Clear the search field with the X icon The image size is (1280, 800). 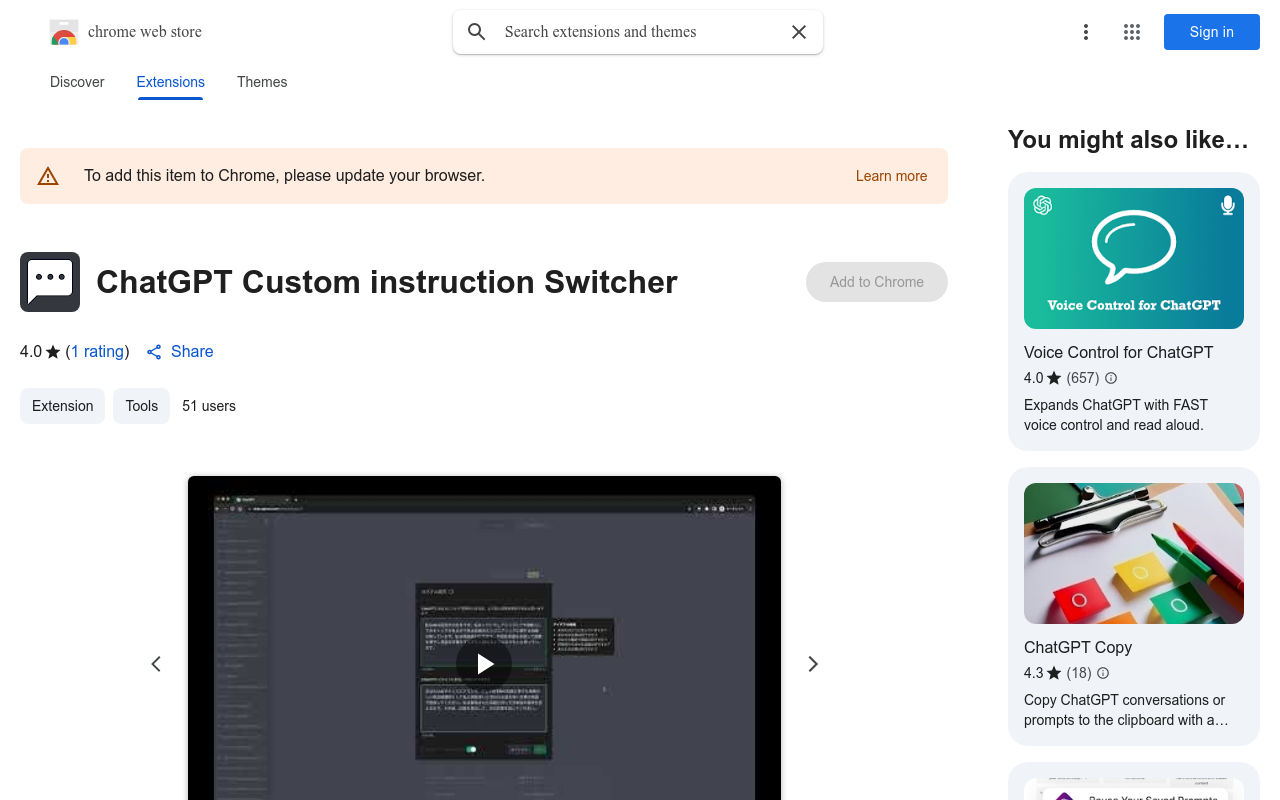(798, 32)
